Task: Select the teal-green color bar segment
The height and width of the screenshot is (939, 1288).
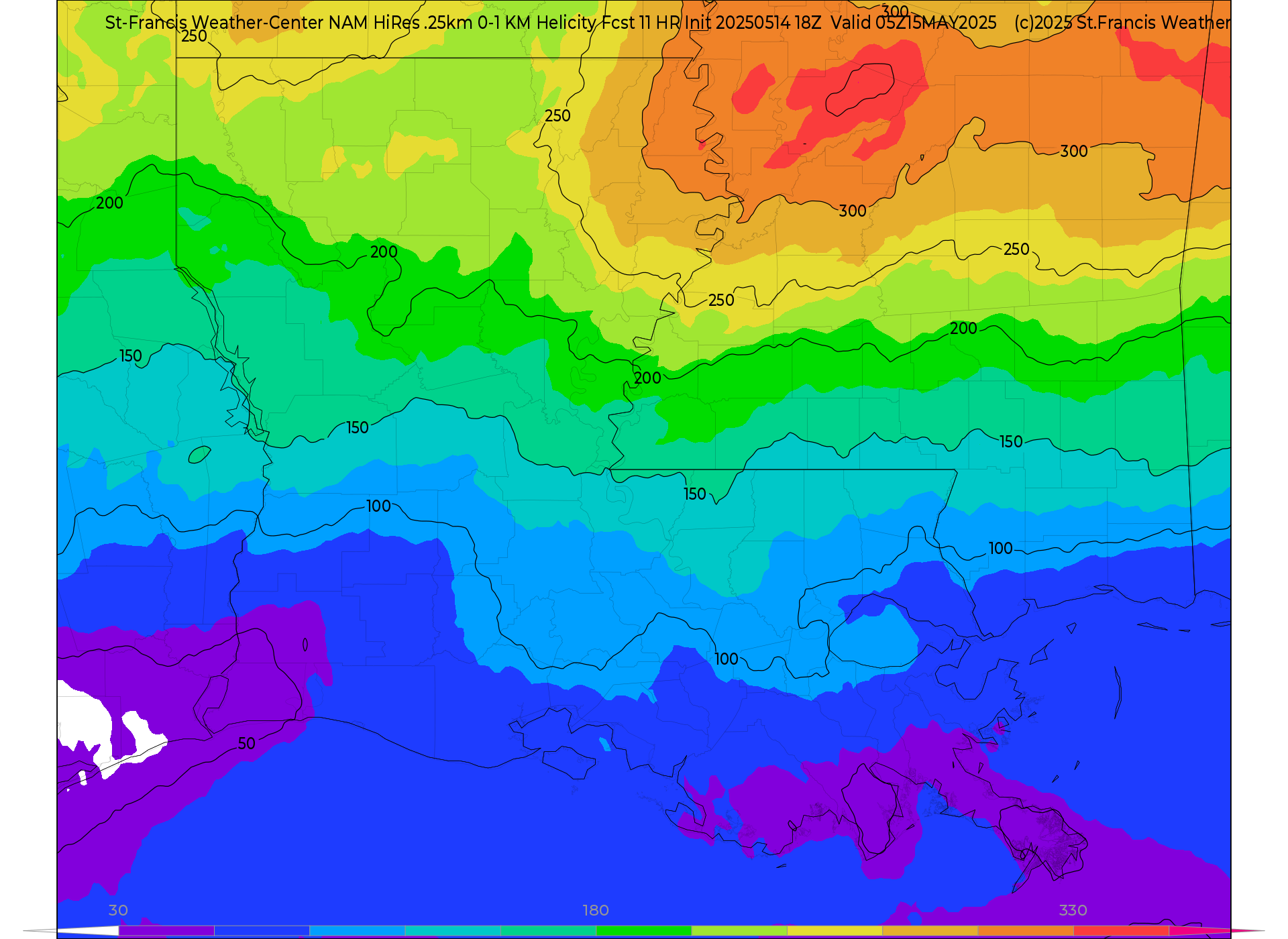Action: pyautogui.click(x=548, y=931)
